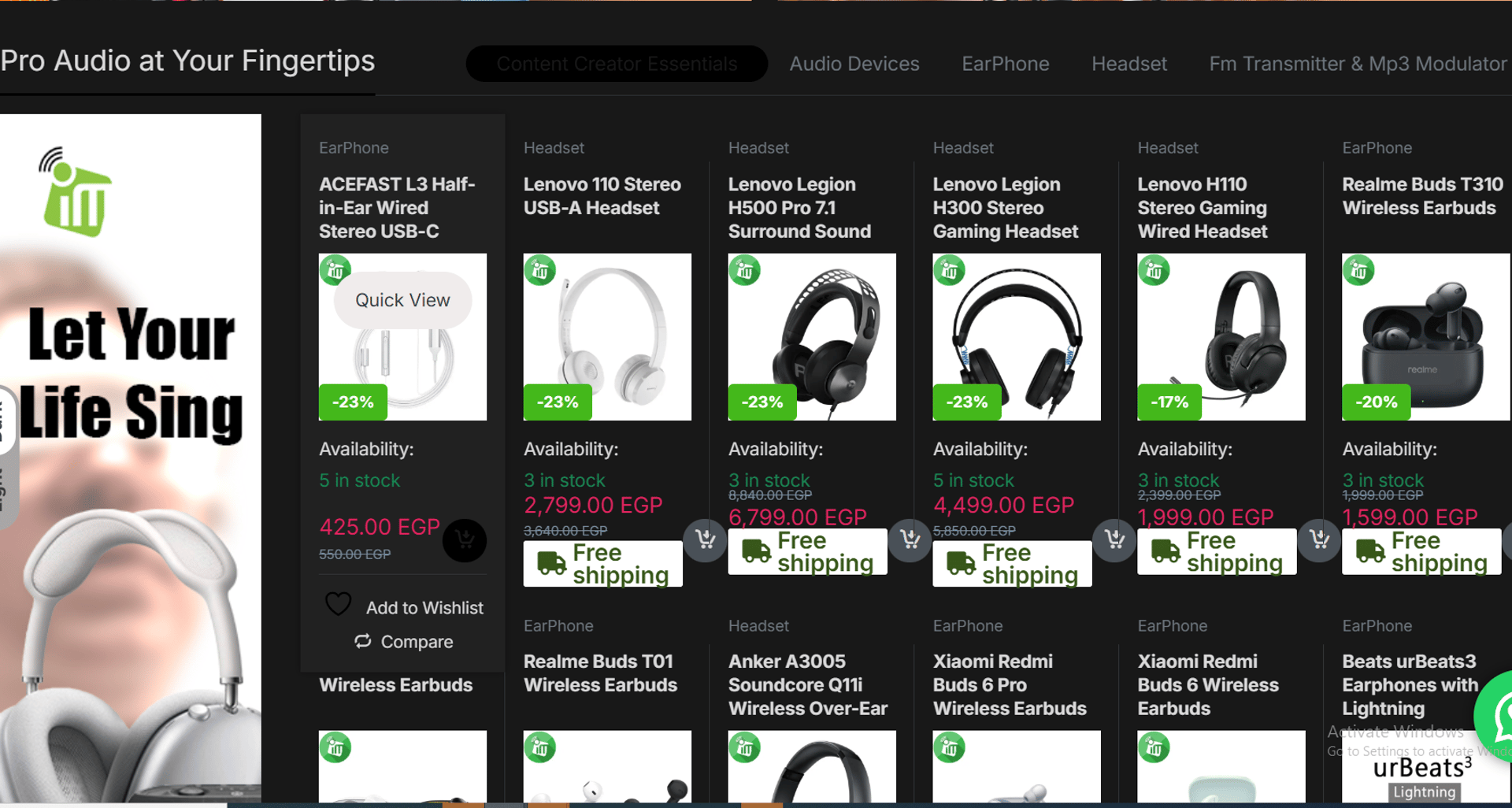Image resolution: width=1512 pixels, height=808 pixels.
Task: Open Anker A3005 Soundcore Q11i title
Action: point(808,685)
